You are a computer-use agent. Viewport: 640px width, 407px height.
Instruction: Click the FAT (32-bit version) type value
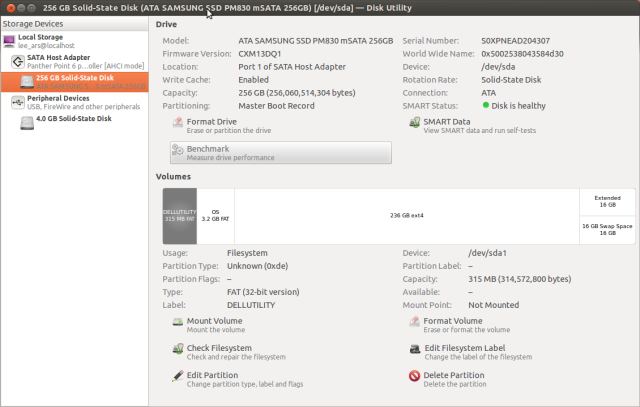tap(263, 292)
